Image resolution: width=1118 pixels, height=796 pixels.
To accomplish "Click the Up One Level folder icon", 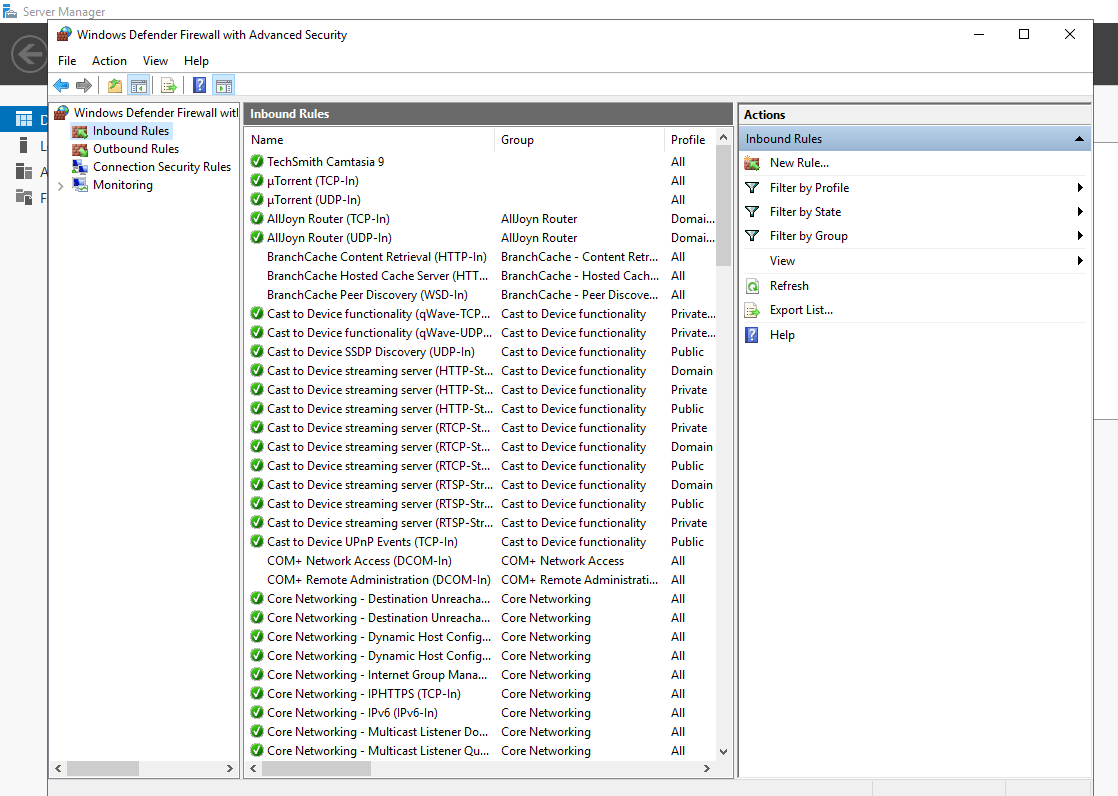I will (x=115, y=86).
